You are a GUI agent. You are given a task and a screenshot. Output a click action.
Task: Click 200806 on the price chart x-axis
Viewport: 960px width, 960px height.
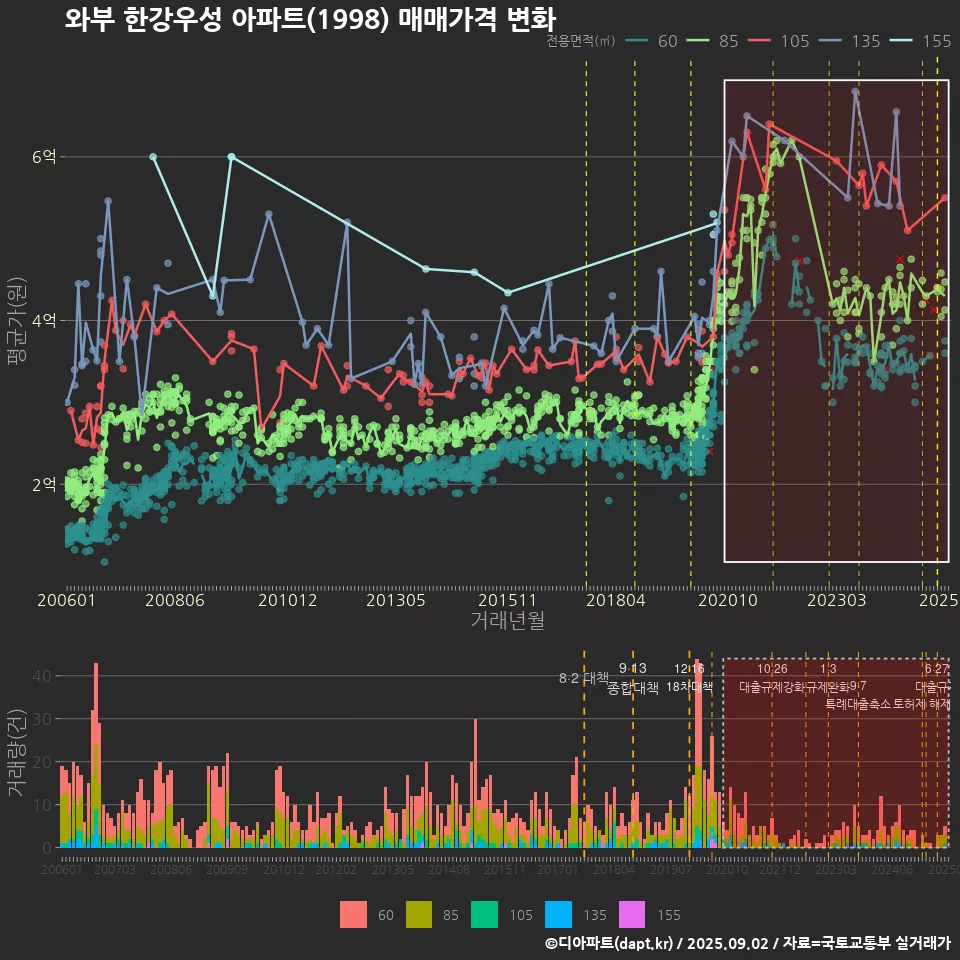pyautogui.click(x=174, y=600)
